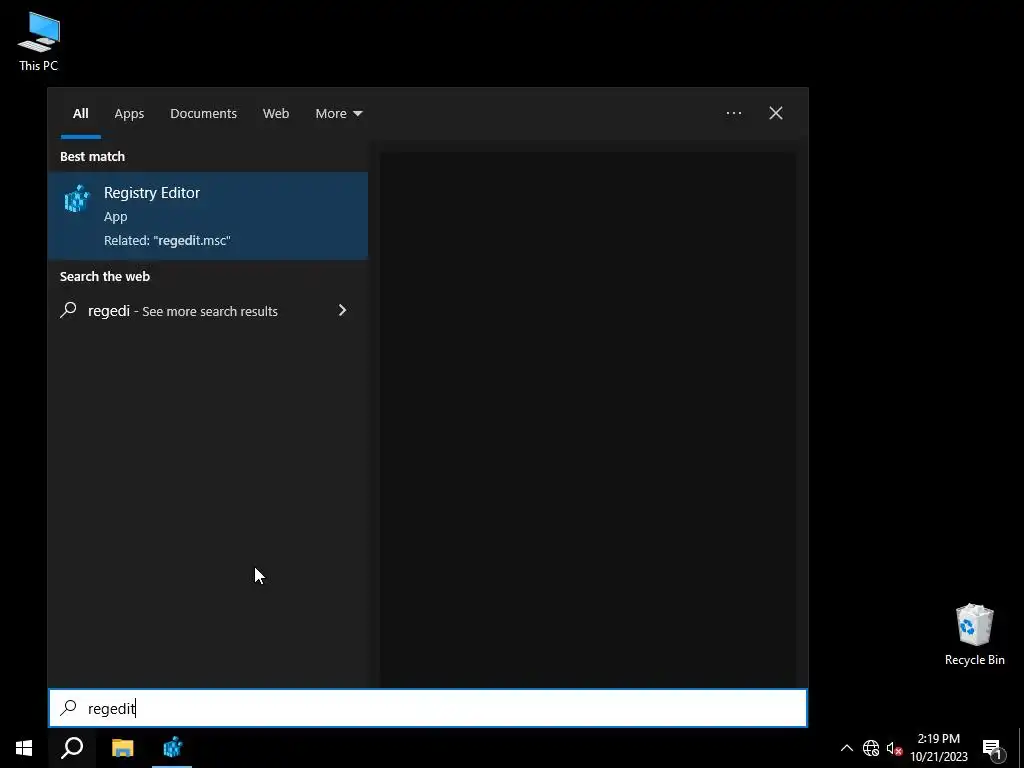Select the This PC desktop icon
This screenshot has height=768, width=1024.
coord(39,41)
